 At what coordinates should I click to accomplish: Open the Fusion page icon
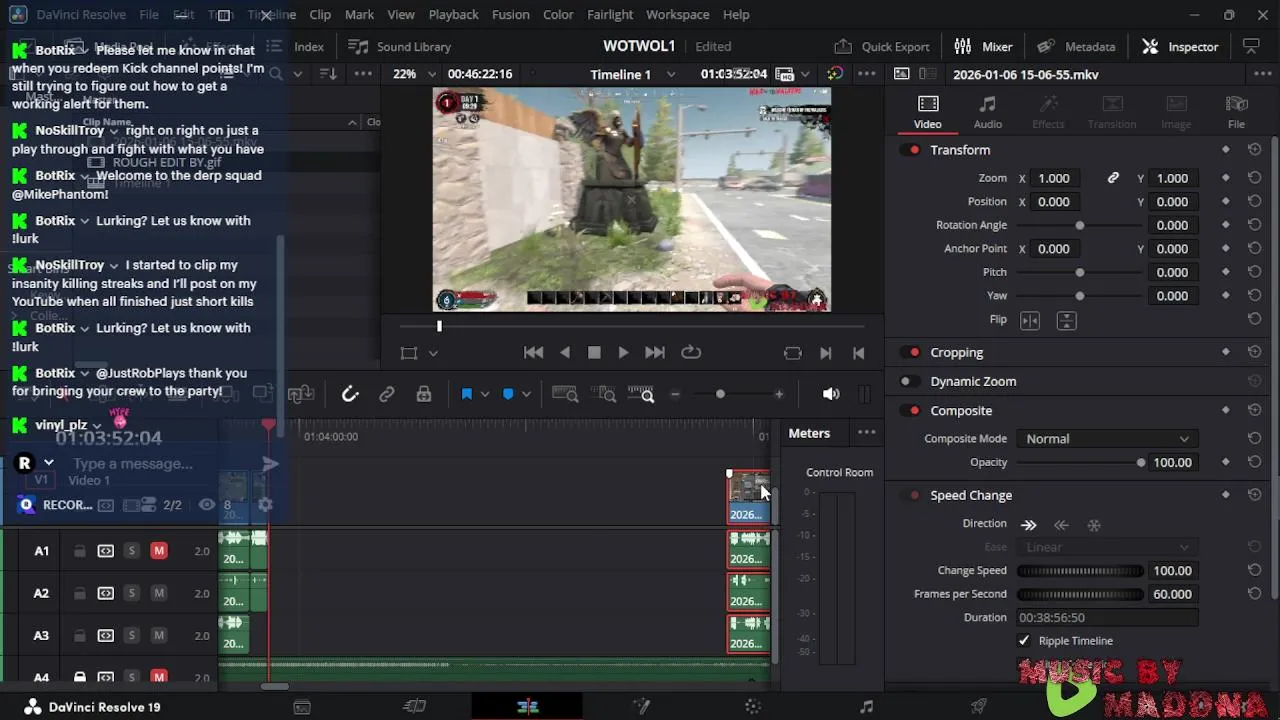tap(641, 707)
